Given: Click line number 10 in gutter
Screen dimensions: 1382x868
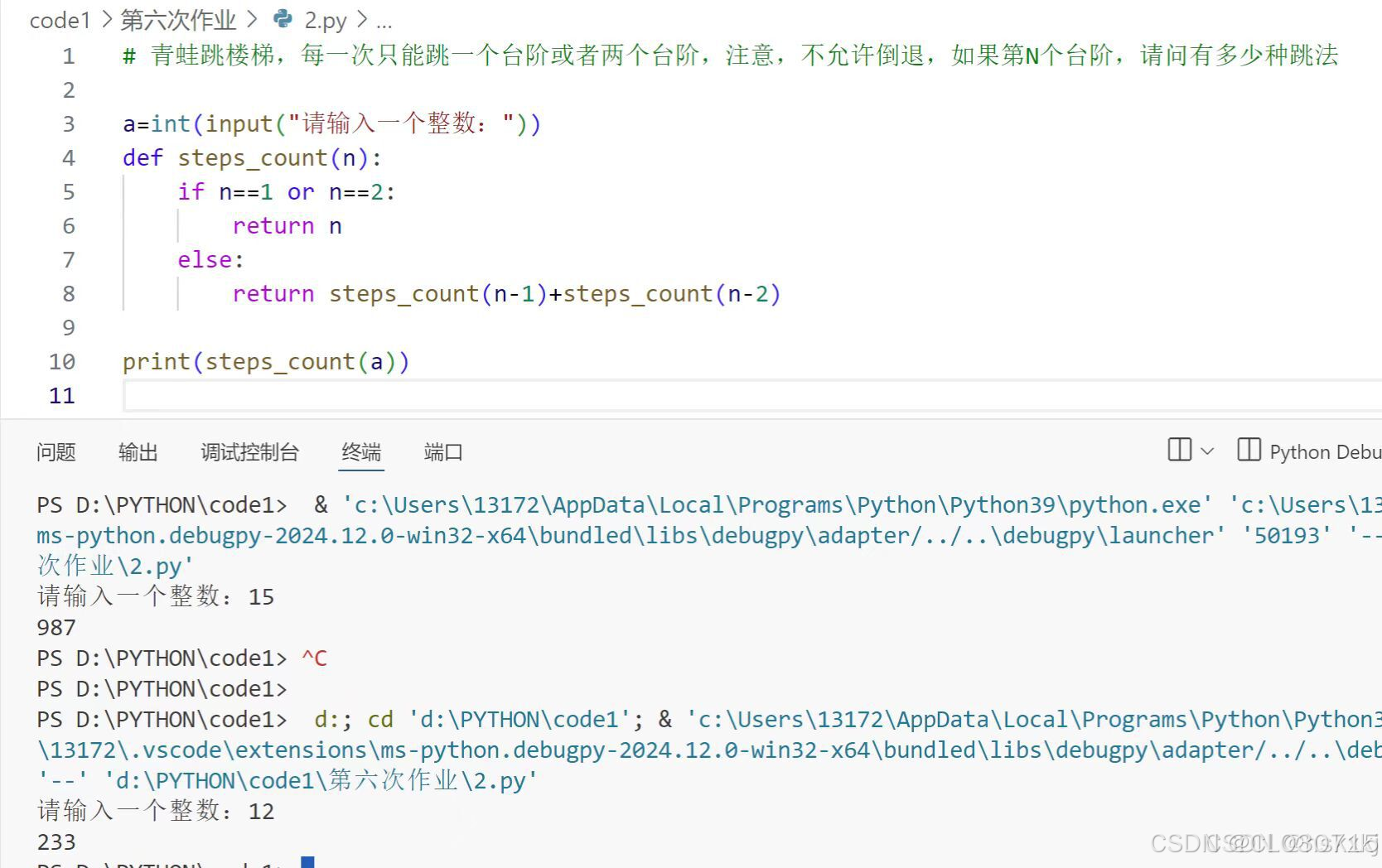Looking at the screenshot, I should click(x=62, y=362).
